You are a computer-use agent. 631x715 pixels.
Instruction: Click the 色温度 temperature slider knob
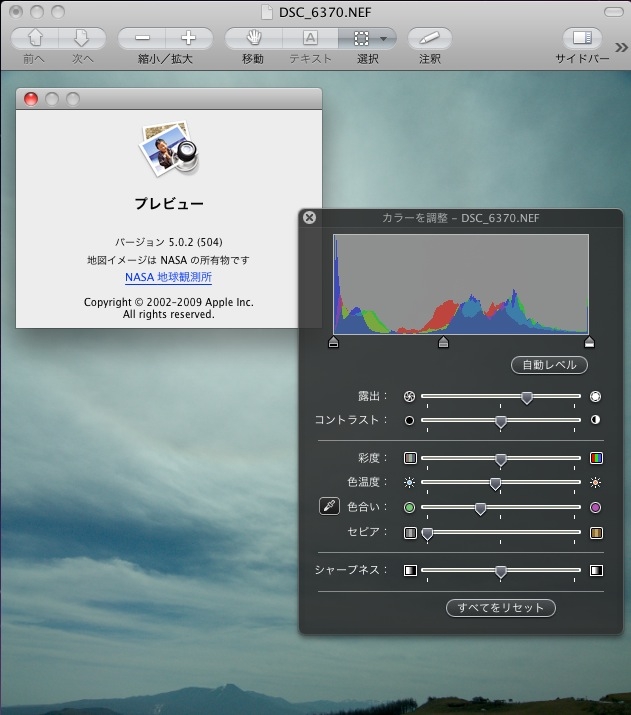click(495, 483)
